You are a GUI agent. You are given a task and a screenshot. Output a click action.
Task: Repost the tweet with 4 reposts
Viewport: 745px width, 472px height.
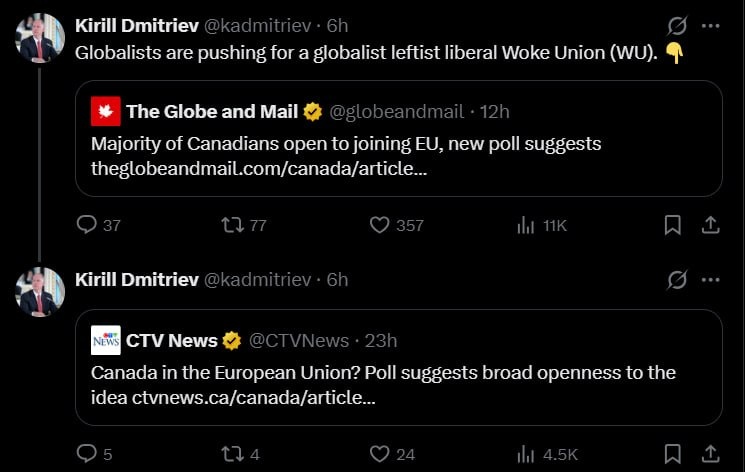[232, 454]
